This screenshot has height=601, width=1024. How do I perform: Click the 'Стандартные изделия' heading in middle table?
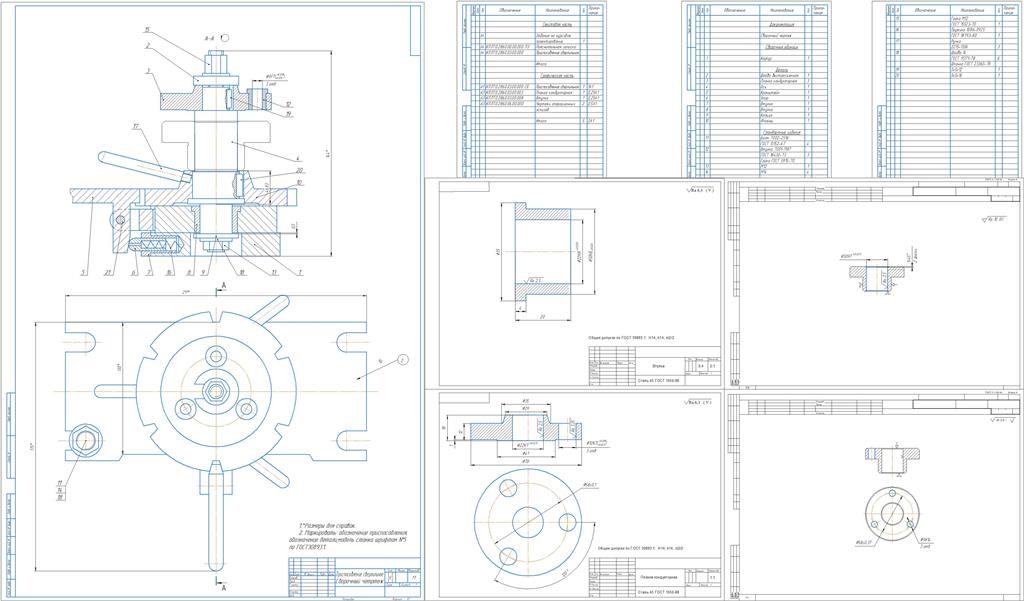coord(781,131)
